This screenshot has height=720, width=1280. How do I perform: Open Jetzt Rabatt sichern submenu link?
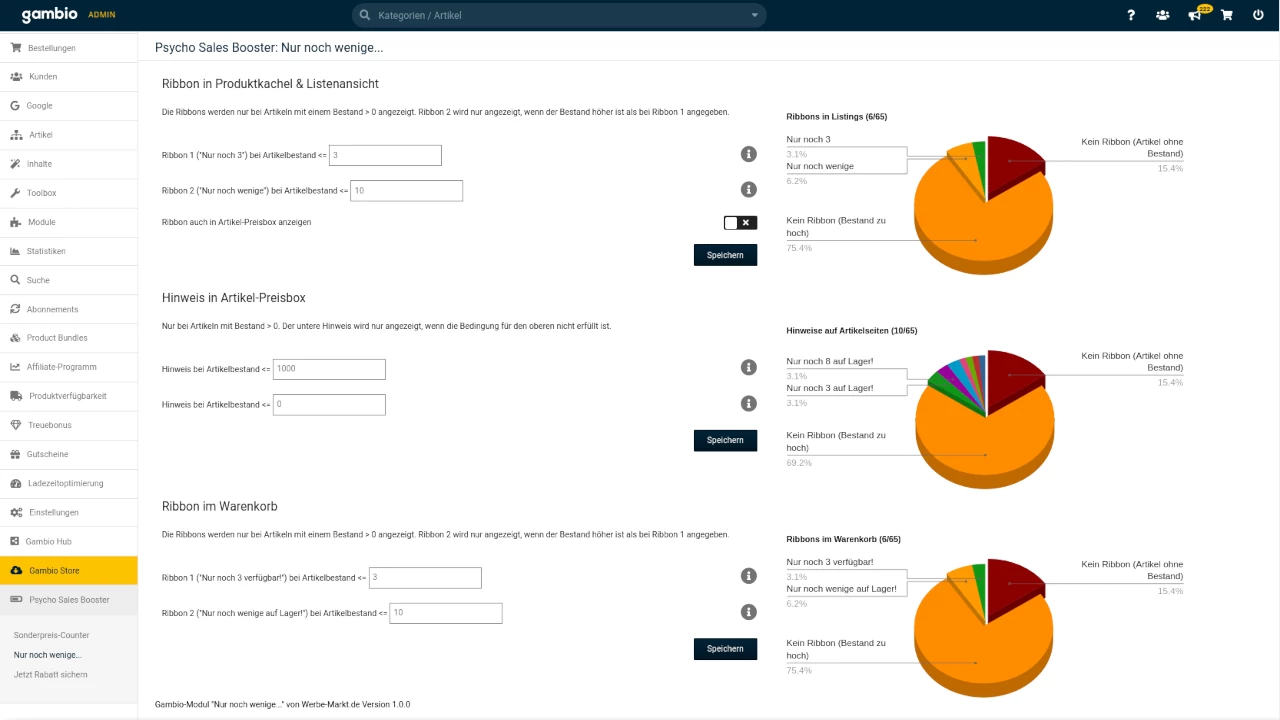51,675
